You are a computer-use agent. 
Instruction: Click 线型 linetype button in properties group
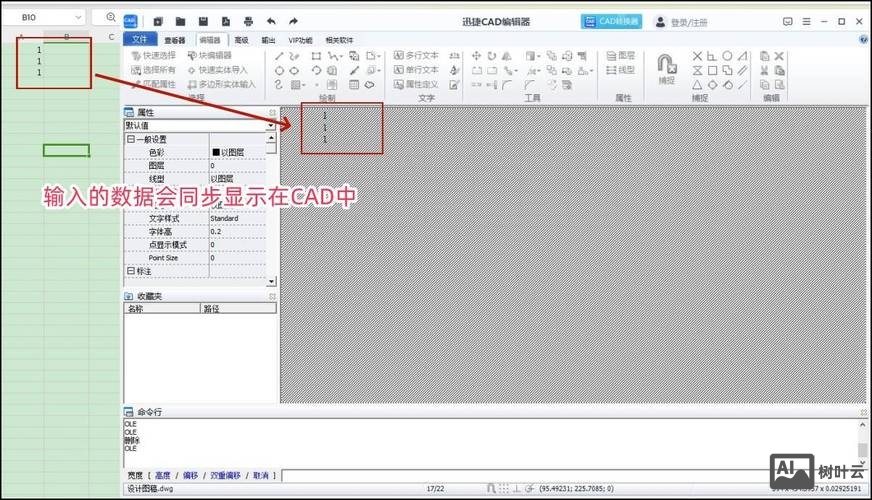point(621,70)
